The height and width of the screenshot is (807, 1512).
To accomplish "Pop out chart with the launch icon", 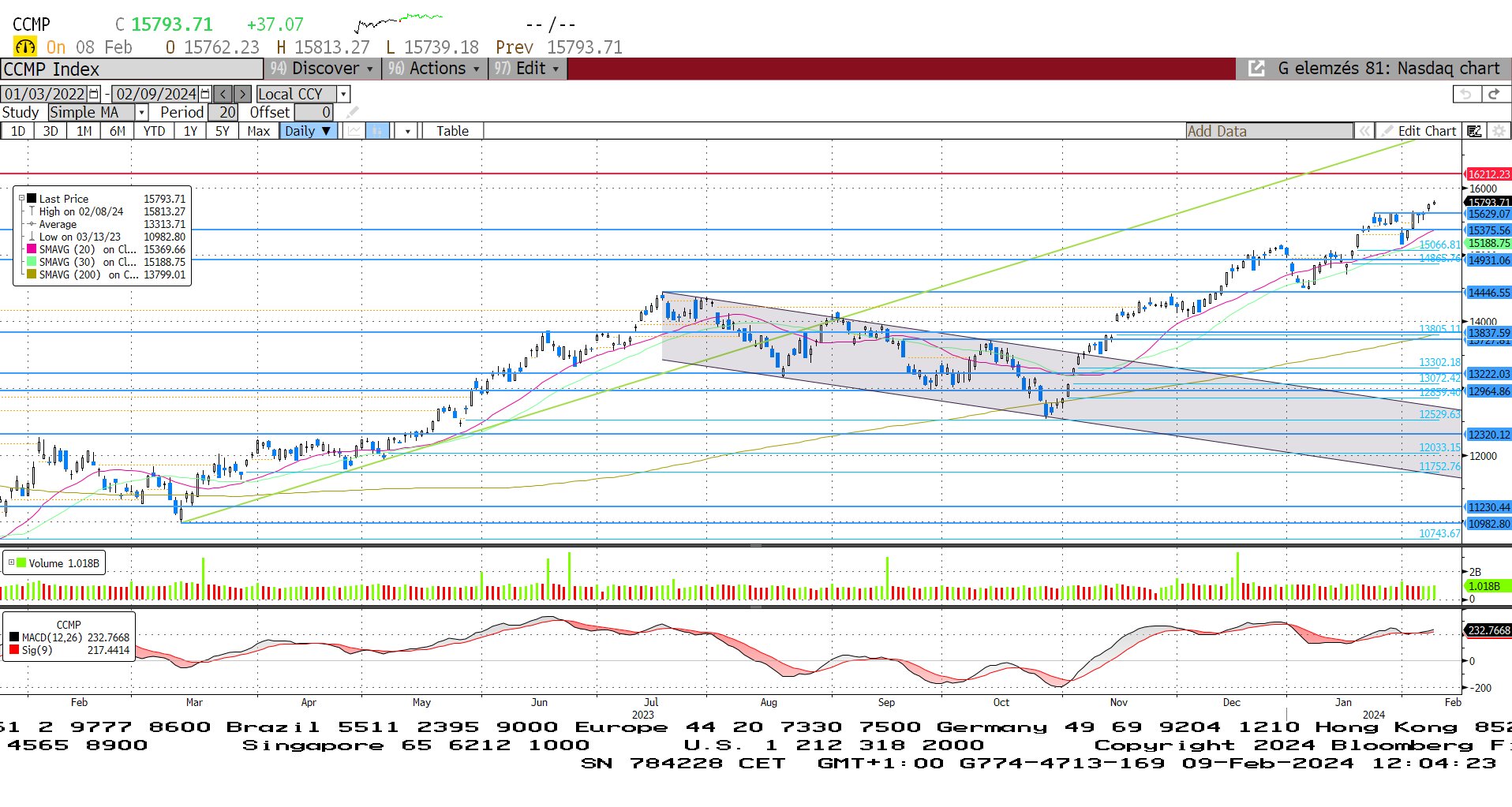I will pos(1256,69).
